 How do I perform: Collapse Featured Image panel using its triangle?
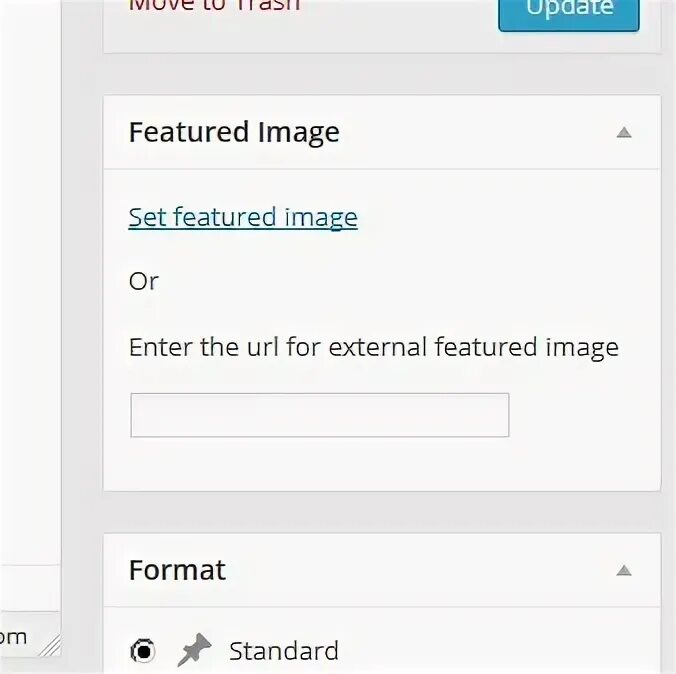point(624,132)
